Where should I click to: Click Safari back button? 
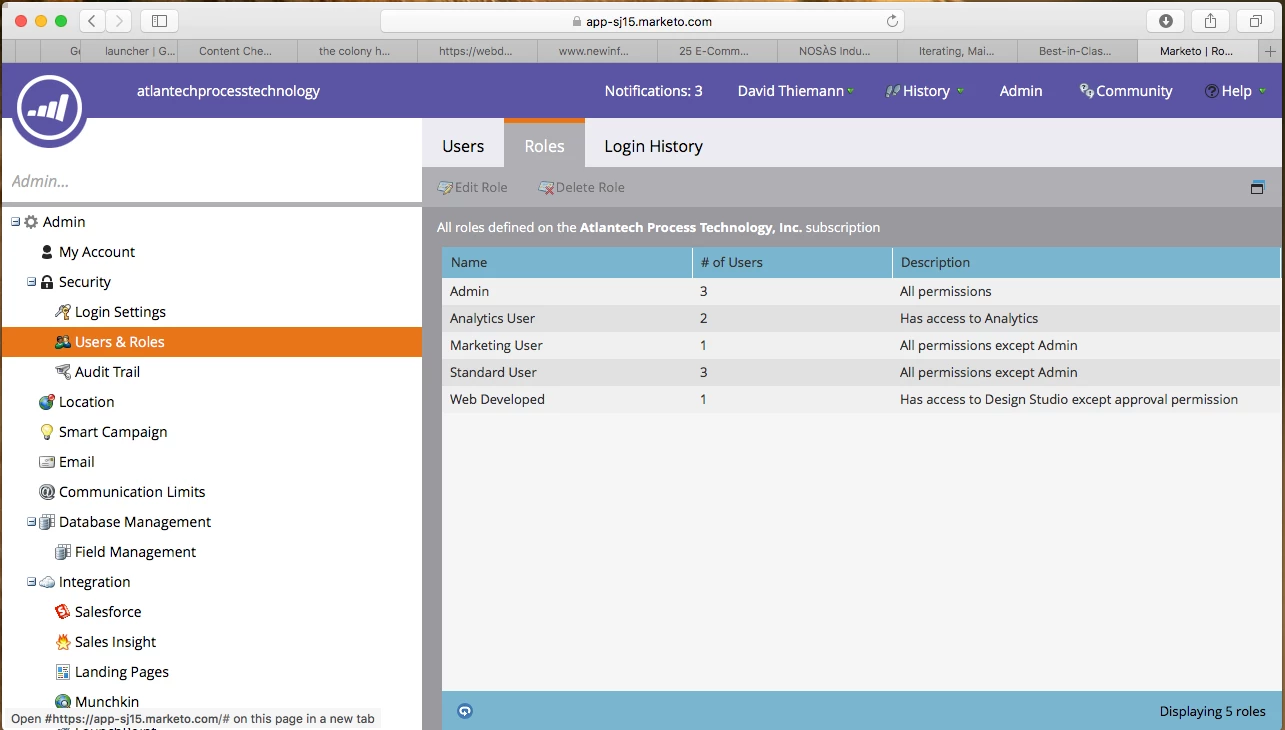92,21
